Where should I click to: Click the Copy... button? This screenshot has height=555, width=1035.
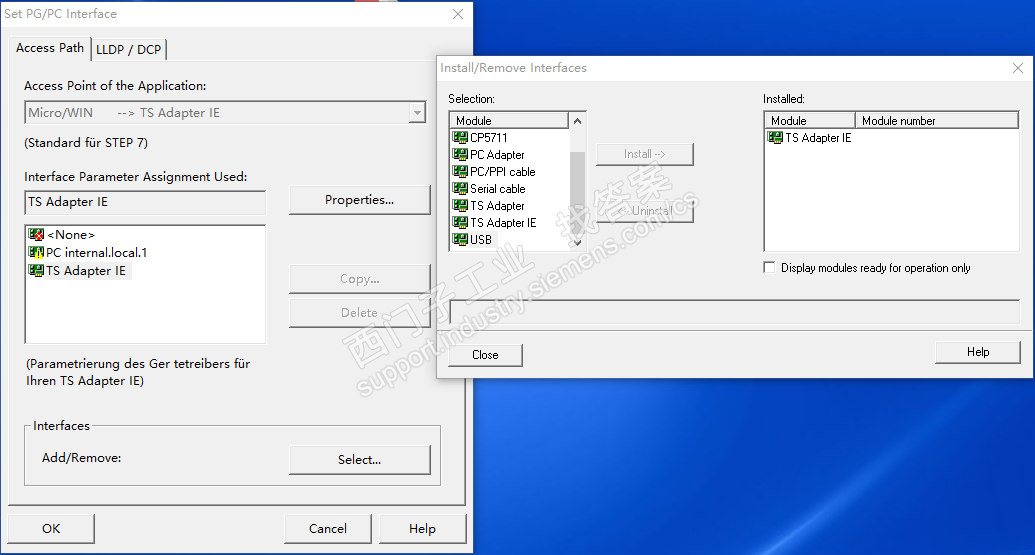(360, 279)
